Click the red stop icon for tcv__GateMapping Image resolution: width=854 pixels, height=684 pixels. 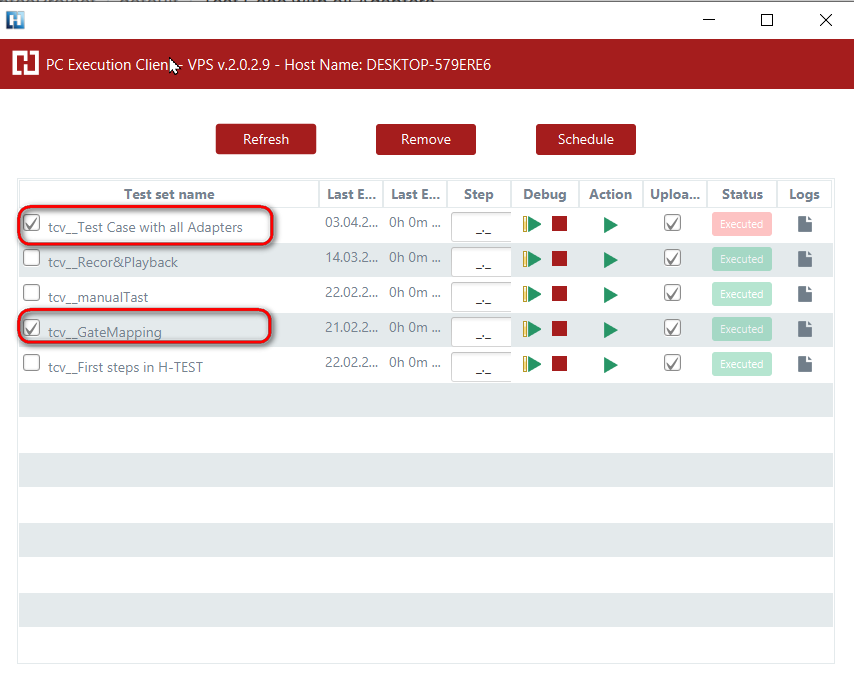(559, 330)
